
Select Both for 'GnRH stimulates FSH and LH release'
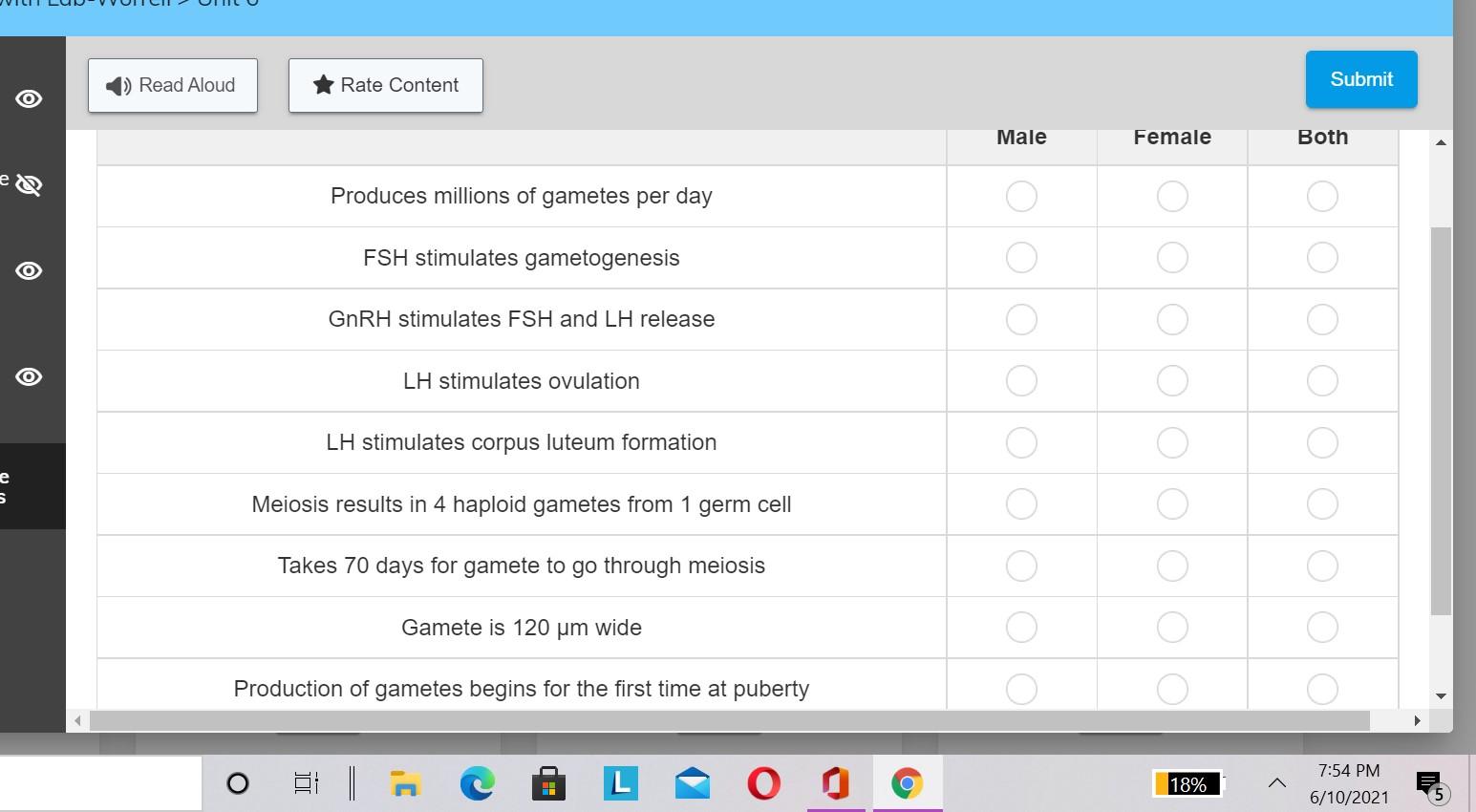point(1322,319)
